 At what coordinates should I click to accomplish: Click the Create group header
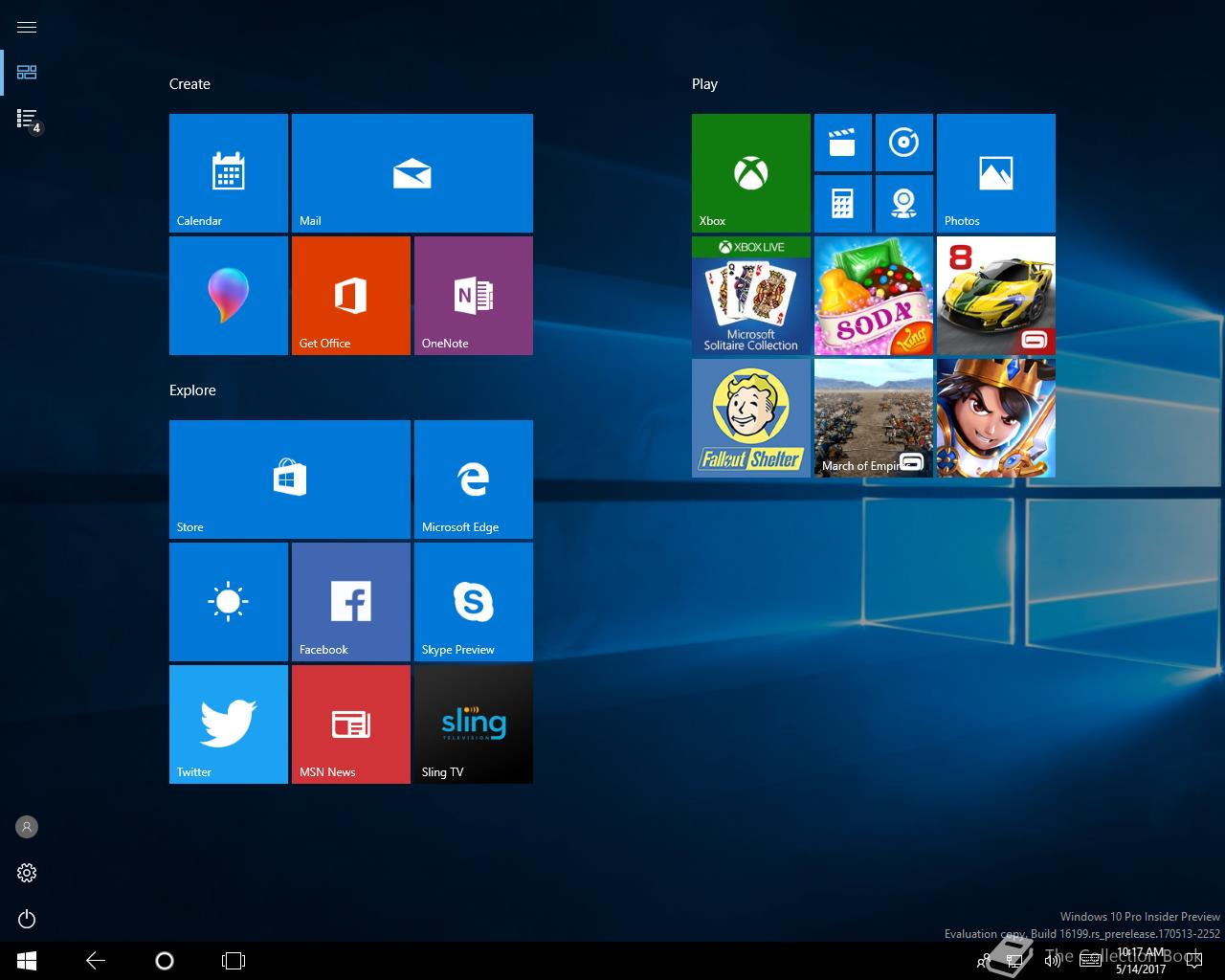tap(189, 84)
